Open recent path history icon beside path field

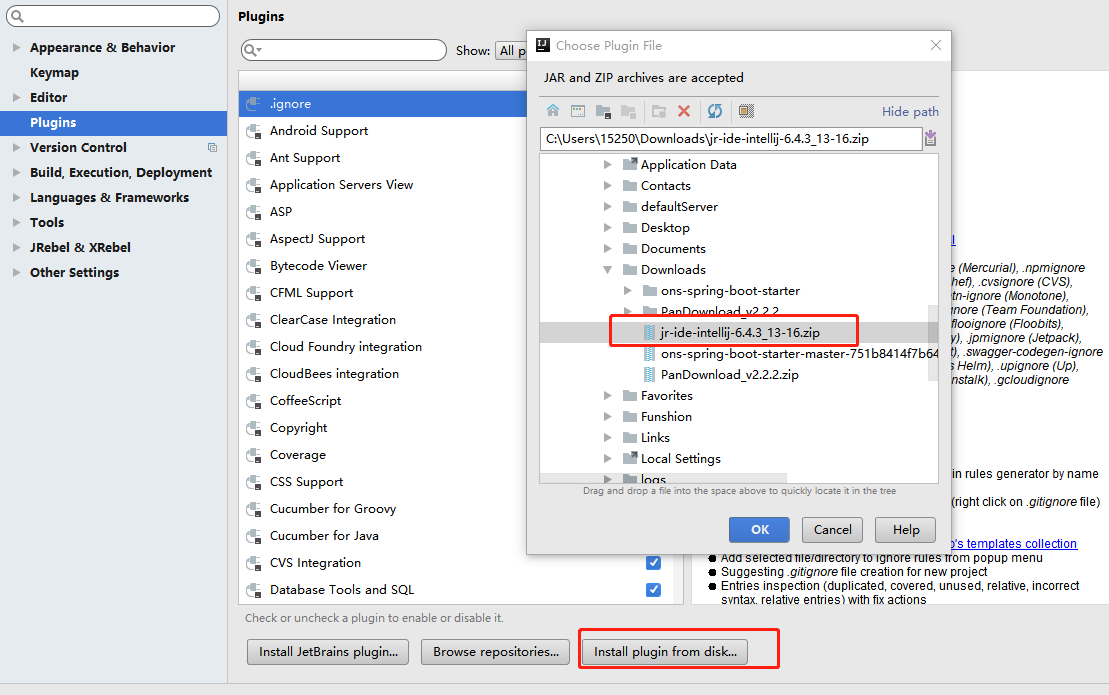(931, 138)
